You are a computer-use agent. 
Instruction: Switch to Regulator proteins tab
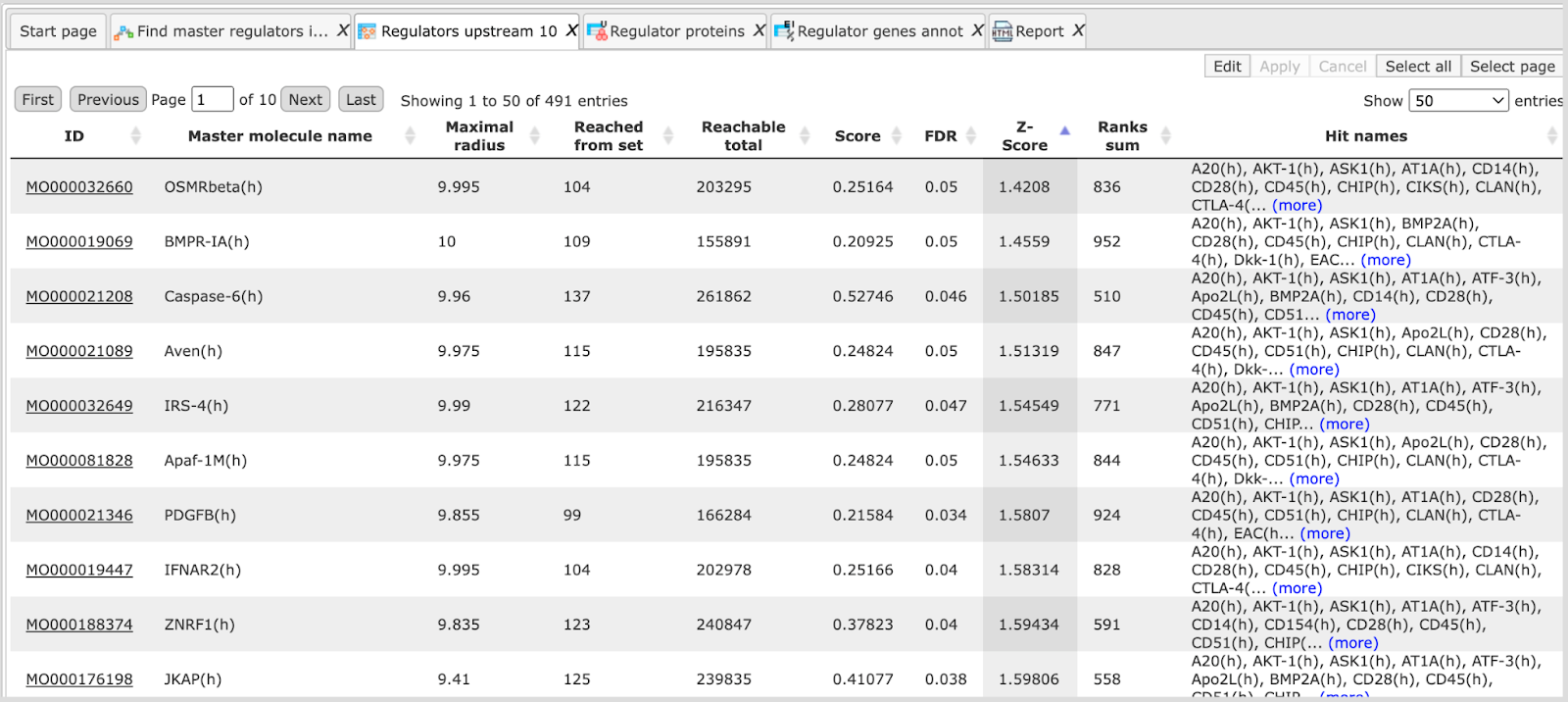[x=677, y=31]
